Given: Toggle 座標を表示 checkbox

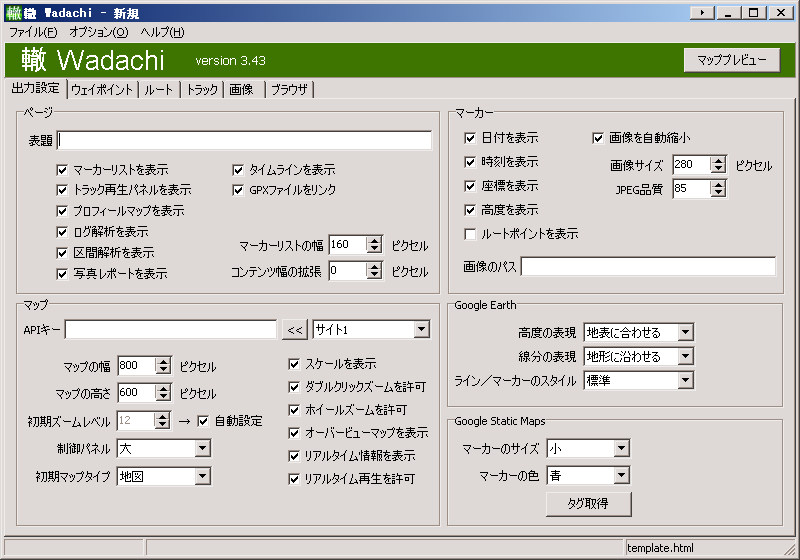Looking at the screenshot, I should coord(470,186).
